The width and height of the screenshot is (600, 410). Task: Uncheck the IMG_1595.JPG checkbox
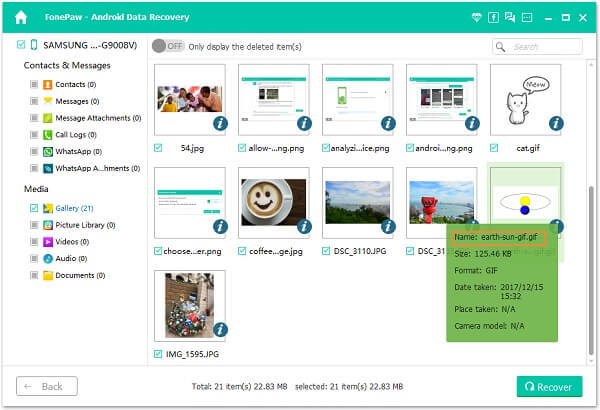pyautogui.click(x=158, y=354)
